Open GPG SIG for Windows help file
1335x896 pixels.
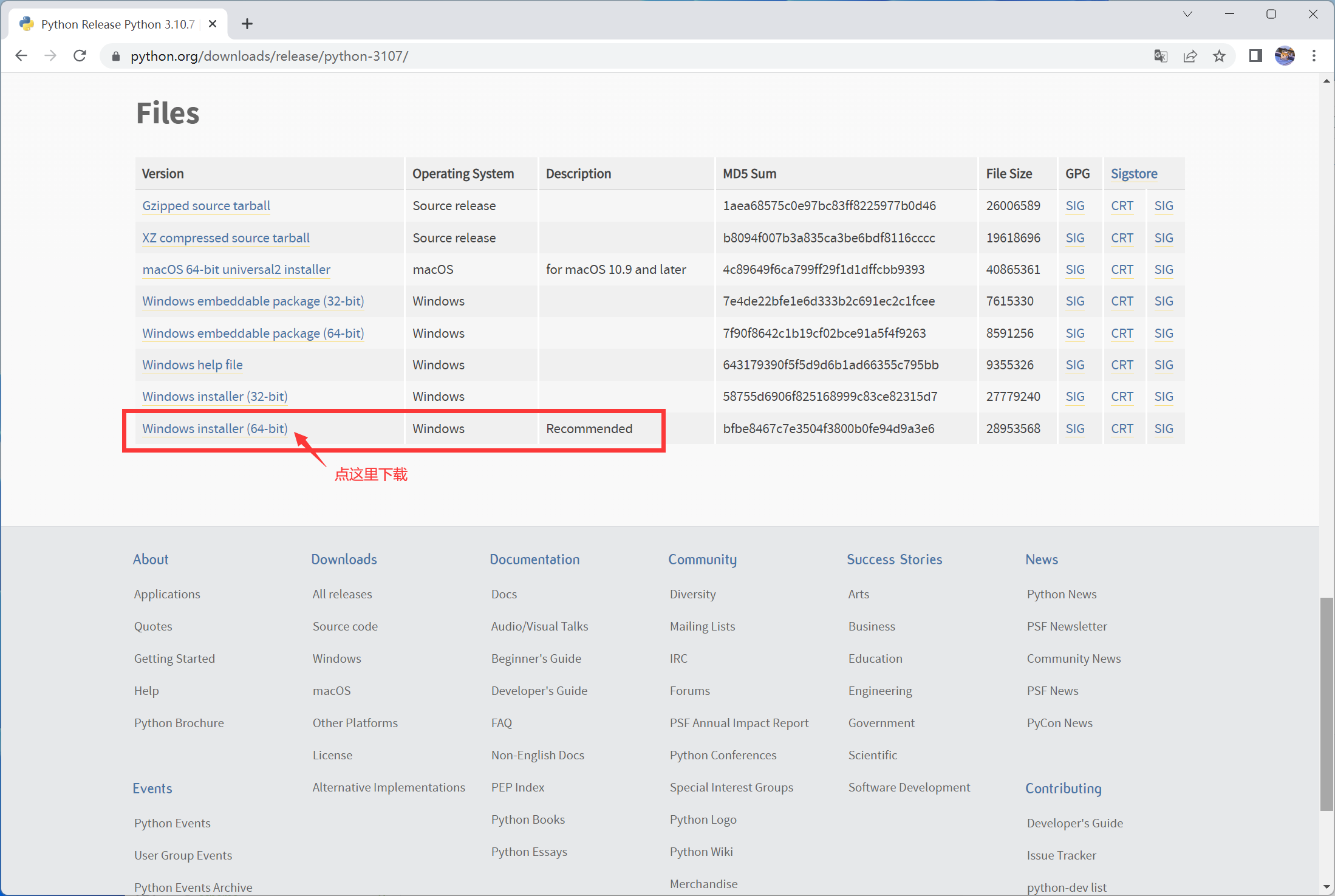(x=1075, y=364)
